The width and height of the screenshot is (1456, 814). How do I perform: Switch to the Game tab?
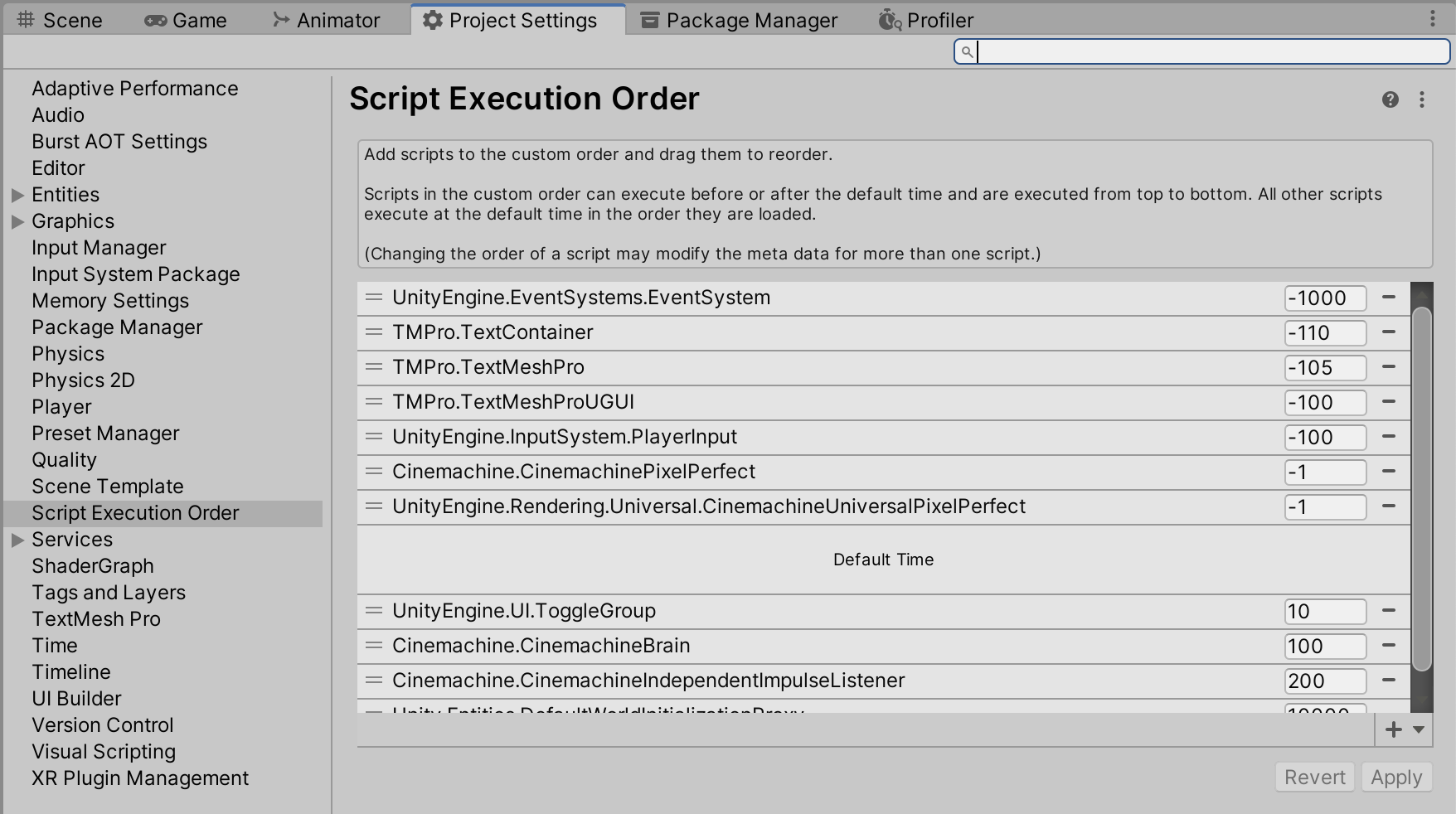[x=186, y=20]
